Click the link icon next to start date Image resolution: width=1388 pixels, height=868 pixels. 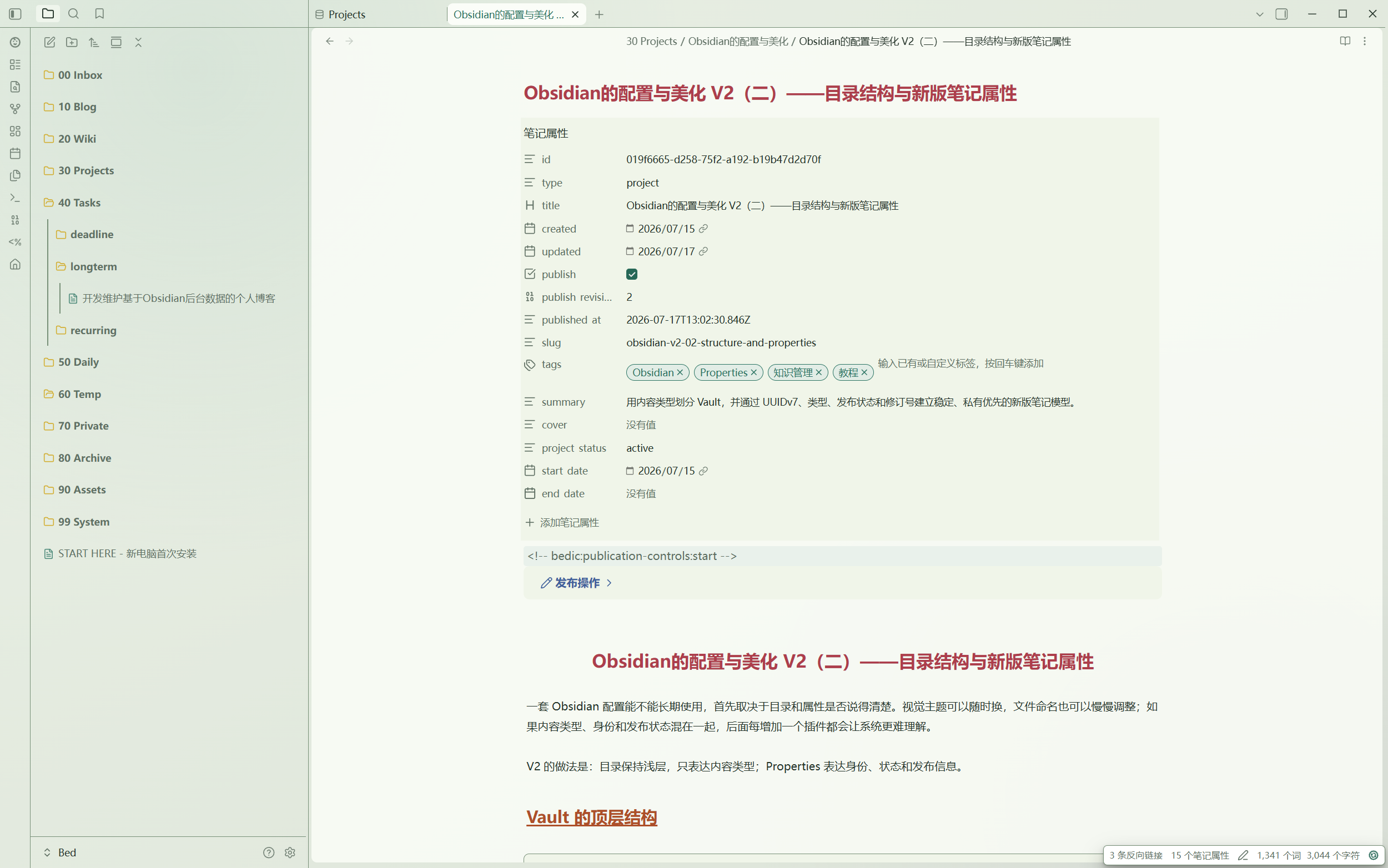point(703,471)
